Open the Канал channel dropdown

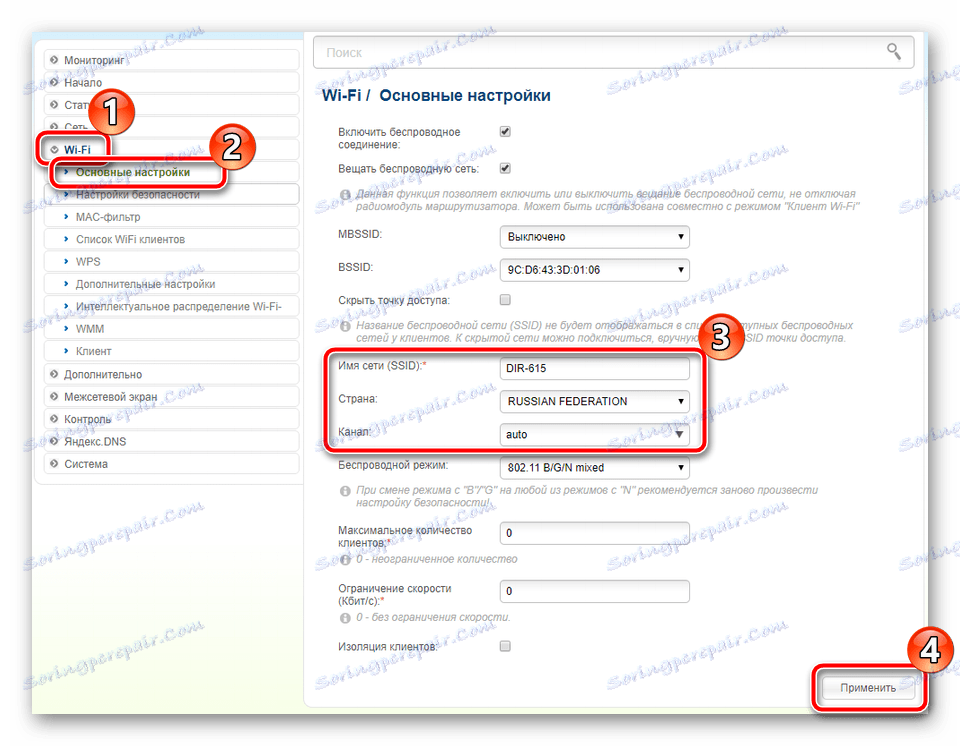tap(594, 434)
